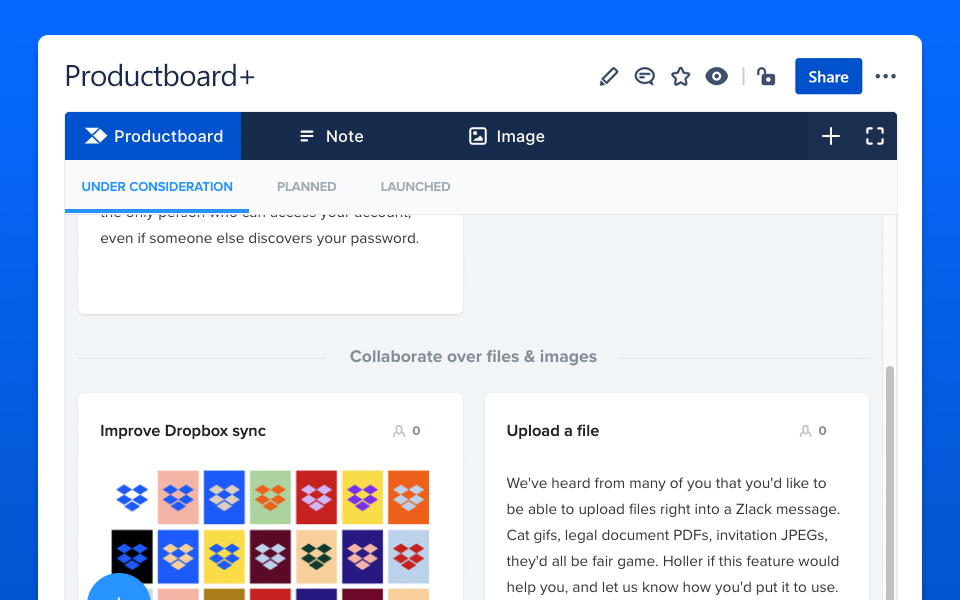Open the Launched tab
Viewport: 960px width, 600px height.
click(x=415, y=187)
